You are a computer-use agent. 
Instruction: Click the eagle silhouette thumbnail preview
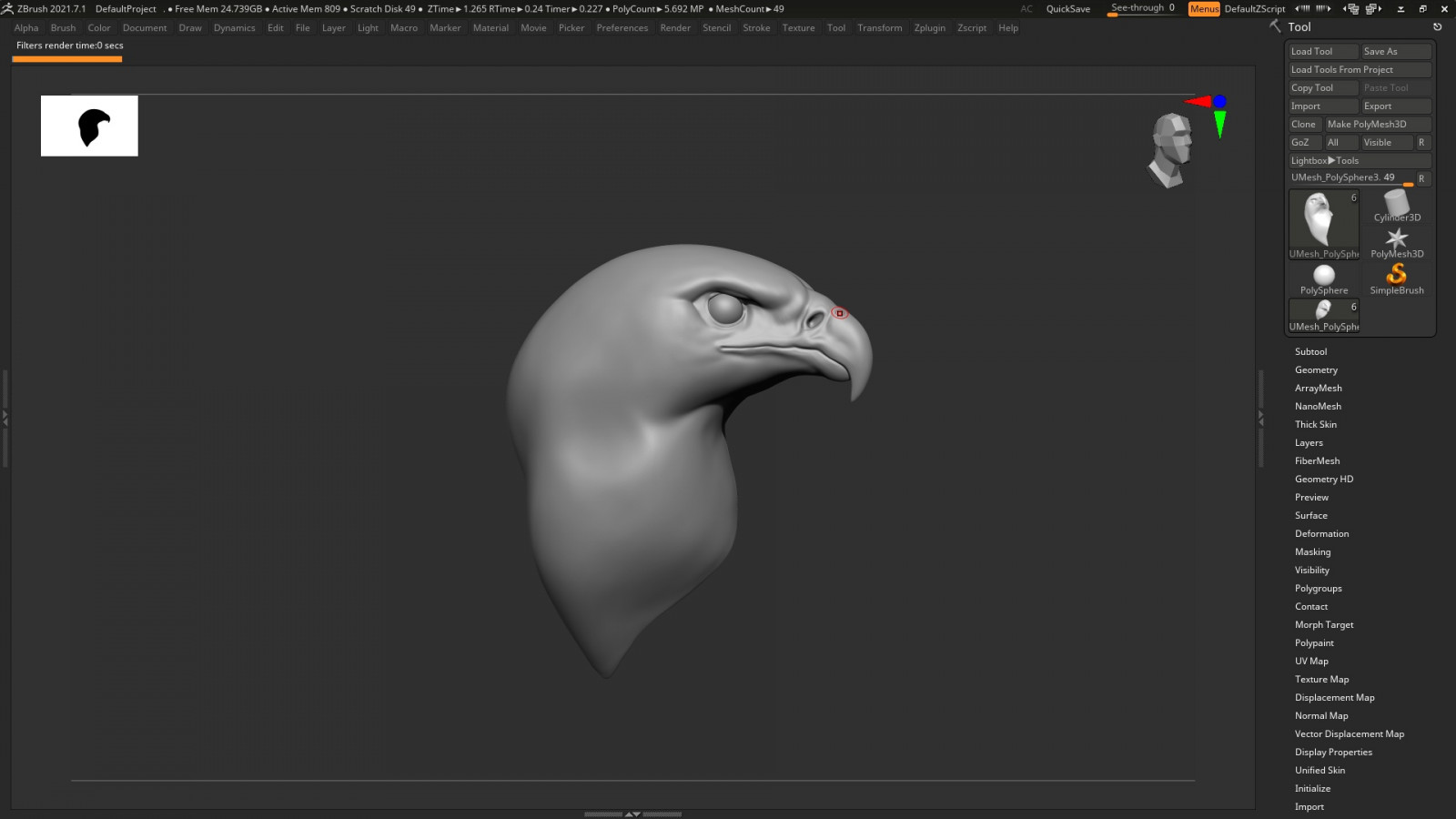[89, 126]
